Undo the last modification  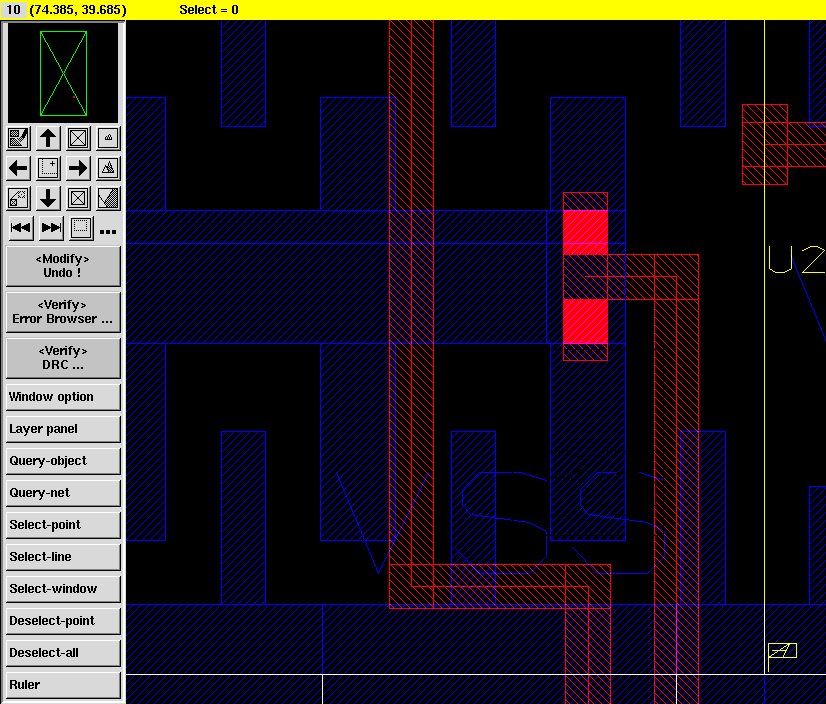tap(63, 266)
